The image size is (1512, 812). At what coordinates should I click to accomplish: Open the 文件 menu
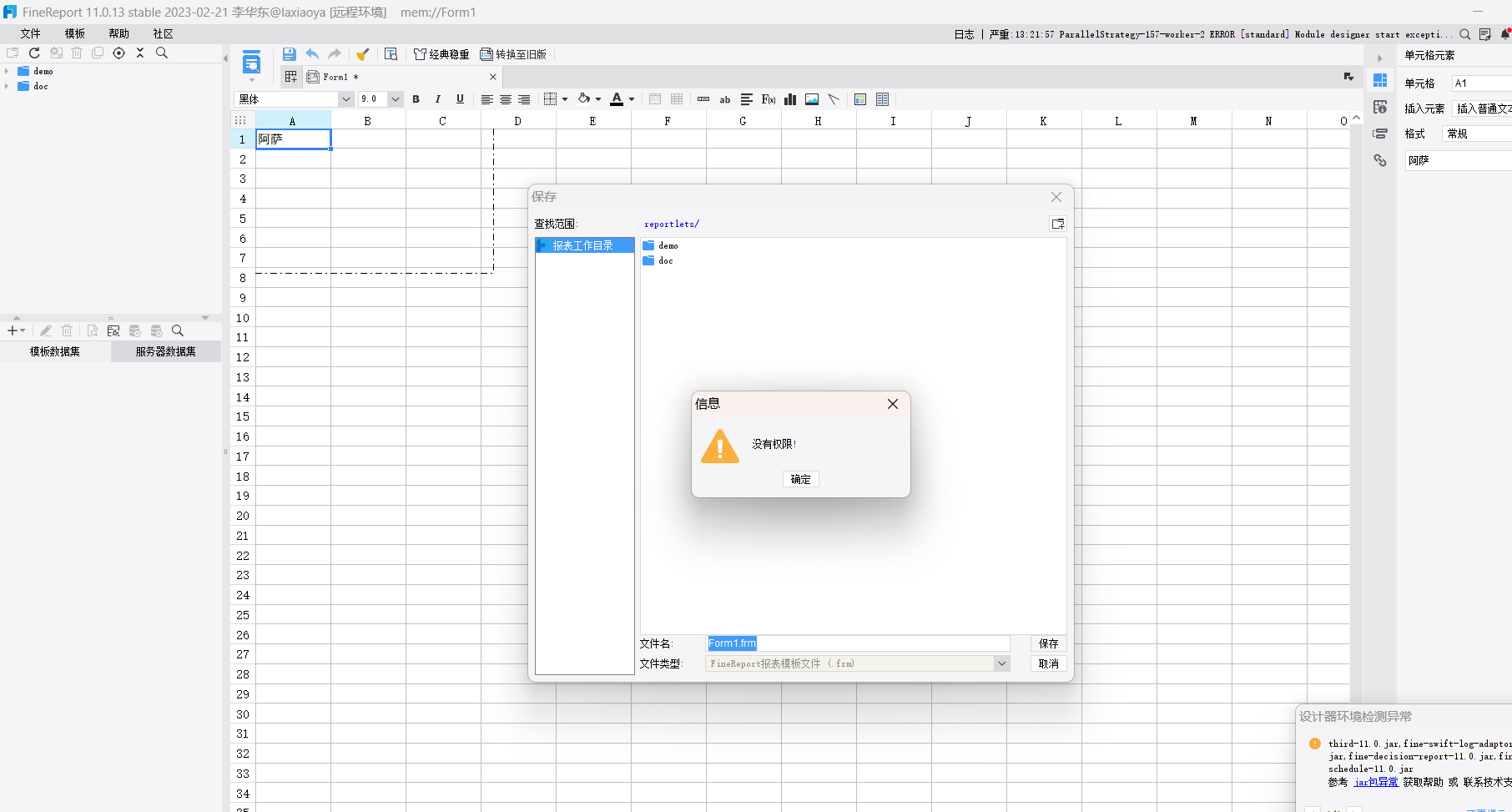[31, 33]
